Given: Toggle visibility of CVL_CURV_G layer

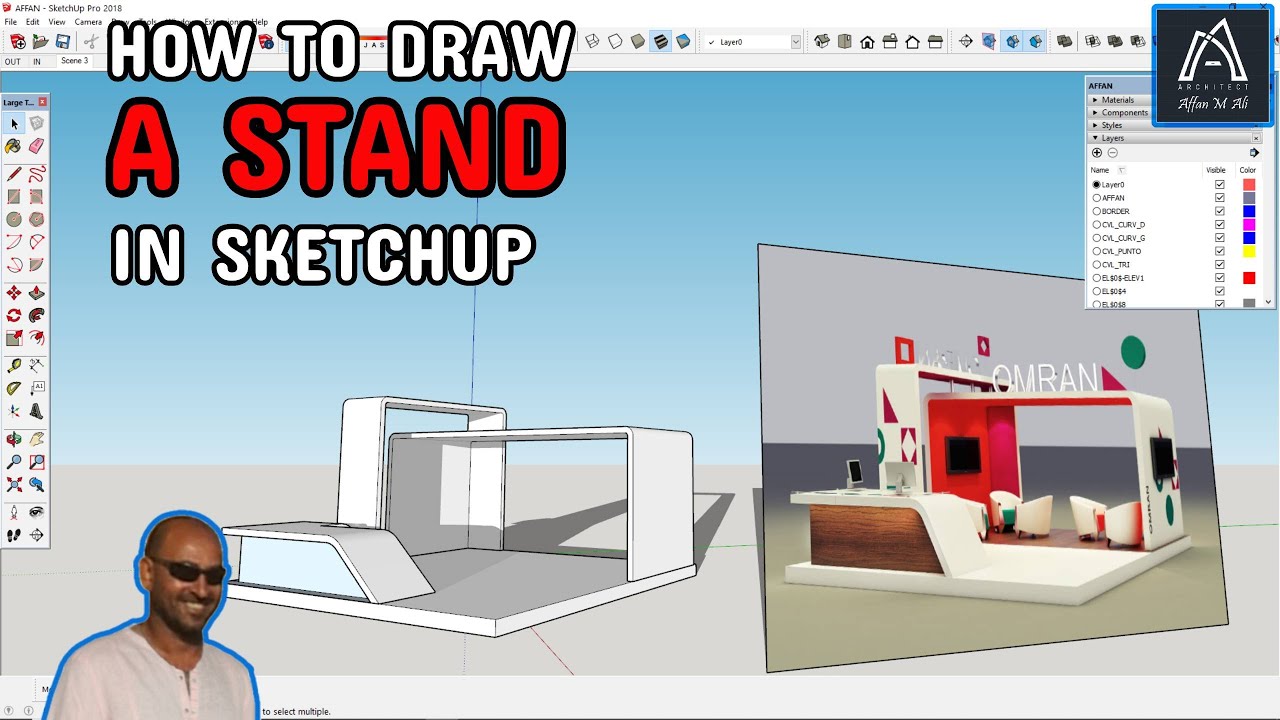Looking at the screenshot, I should click(x=1219, y=238).
